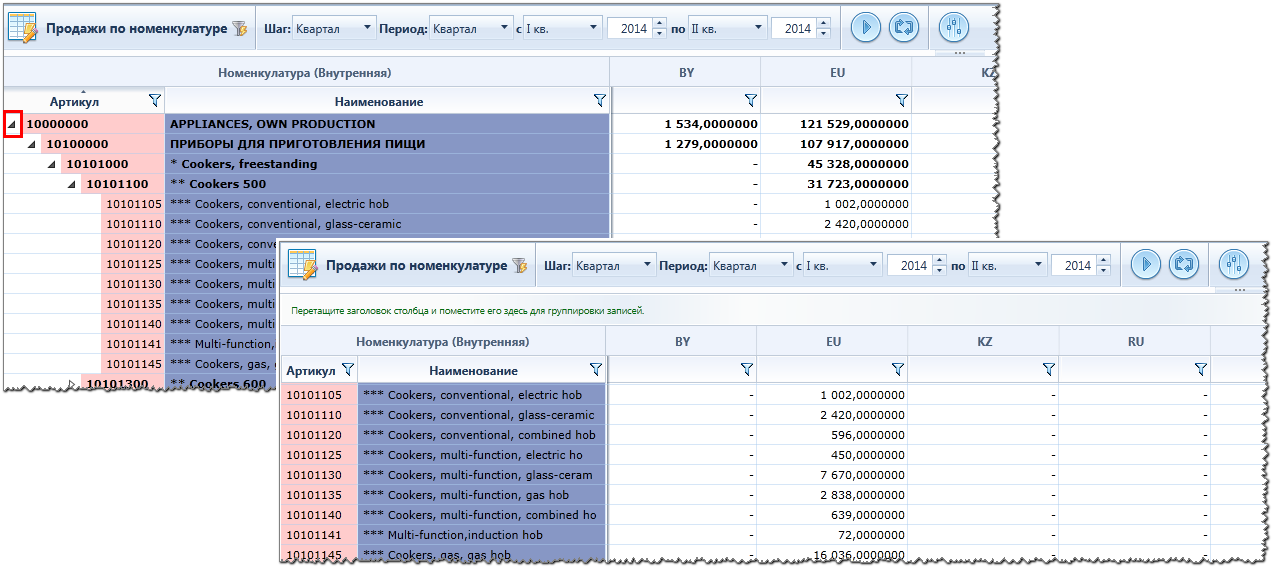
Task: Filter the Наименование column in the front window
Action: tap(595, 369)
